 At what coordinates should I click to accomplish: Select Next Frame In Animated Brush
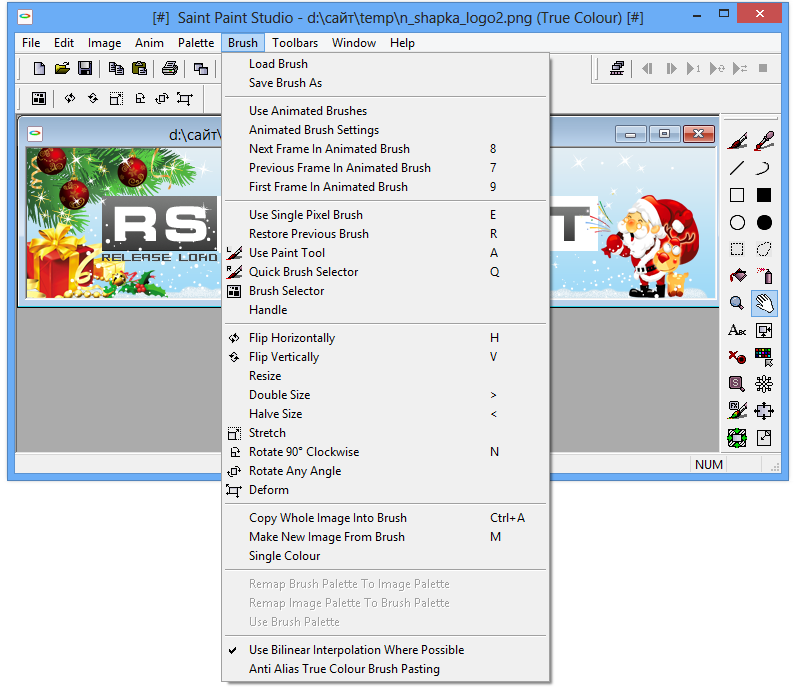(385, 149)
